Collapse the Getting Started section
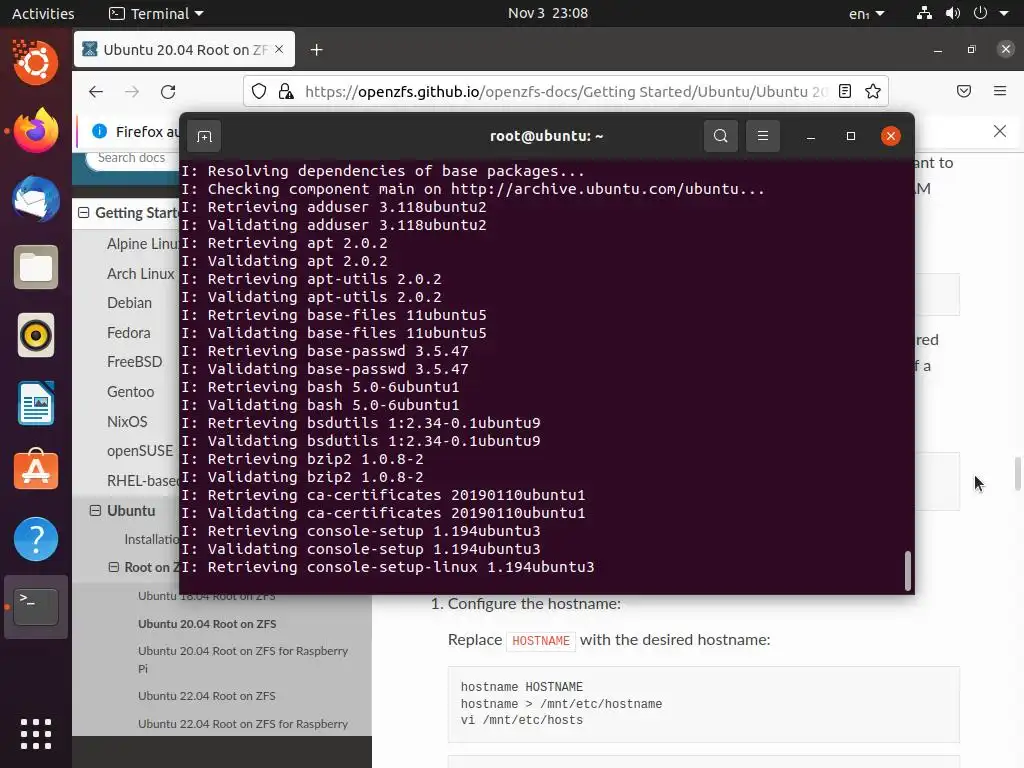Viewport: 1024px width, 768px height. tap(84, 213)
